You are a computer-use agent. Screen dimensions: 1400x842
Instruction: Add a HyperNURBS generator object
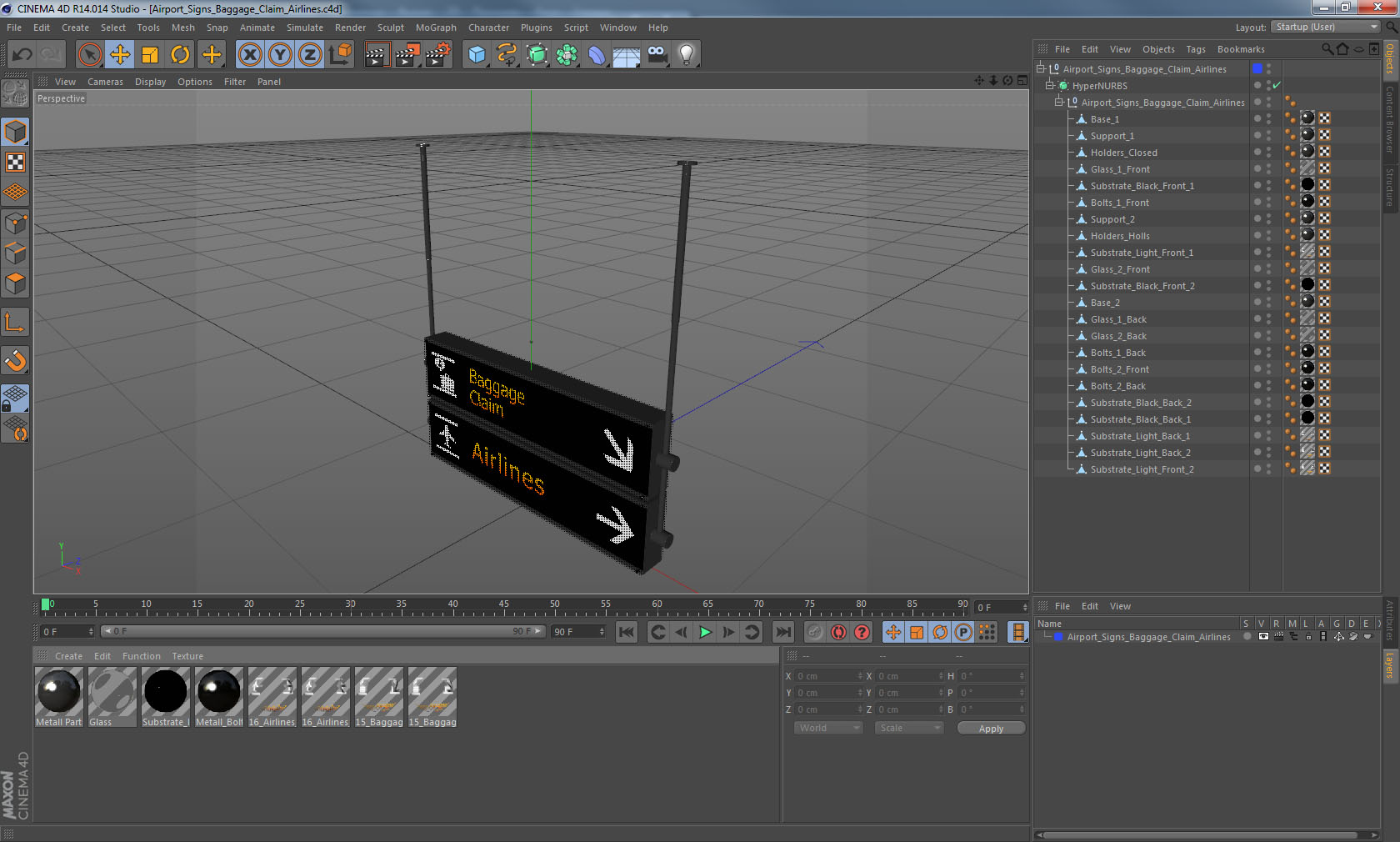537,55
